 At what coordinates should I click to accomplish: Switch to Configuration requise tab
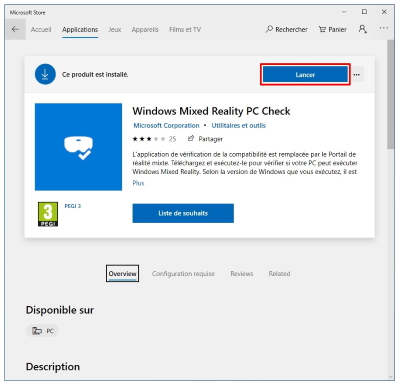[x=183, y=274]
